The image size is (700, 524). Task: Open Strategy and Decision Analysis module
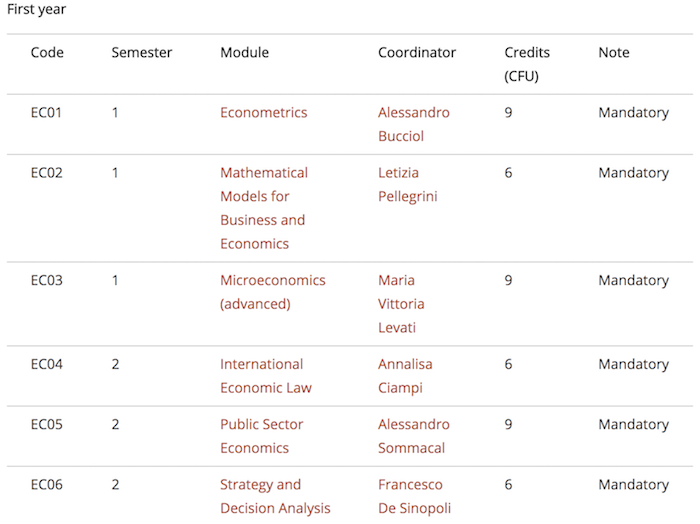(x=275, y=496)
